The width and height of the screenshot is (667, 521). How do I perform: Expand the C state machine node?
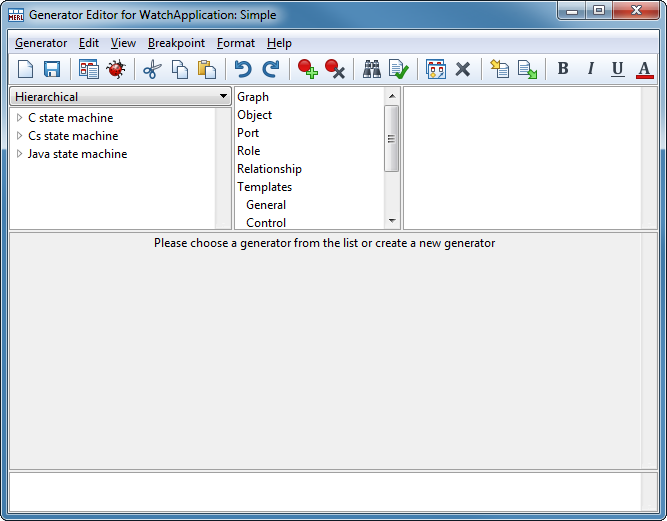19,117
